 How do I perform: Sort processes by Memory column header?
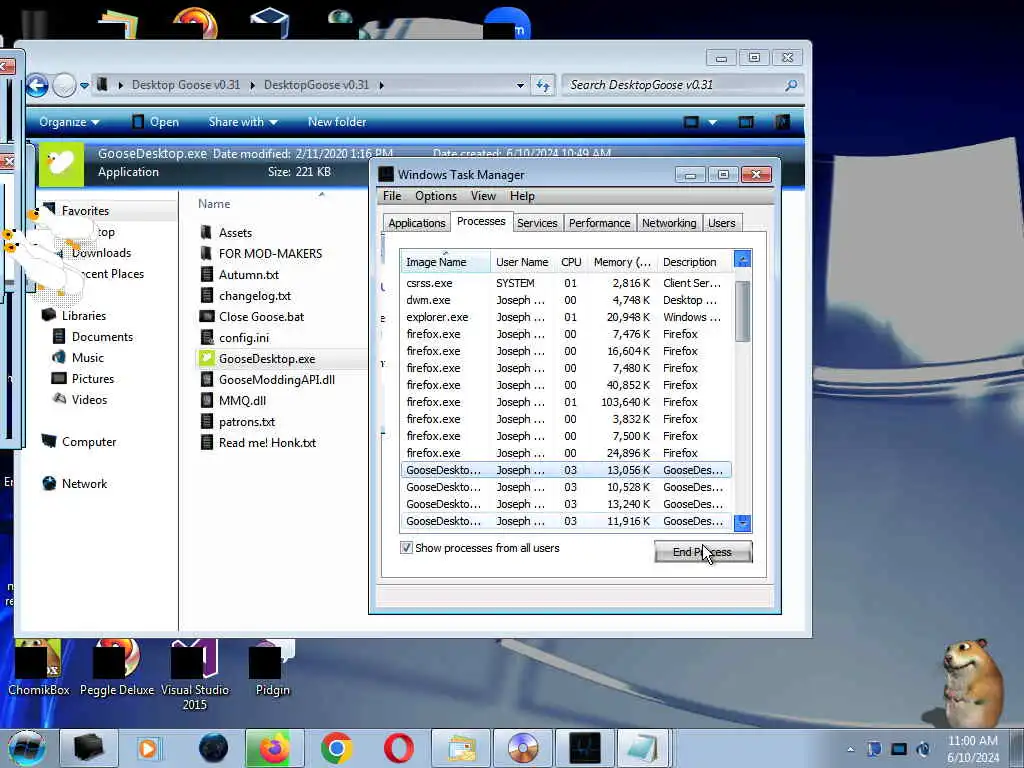622,262
